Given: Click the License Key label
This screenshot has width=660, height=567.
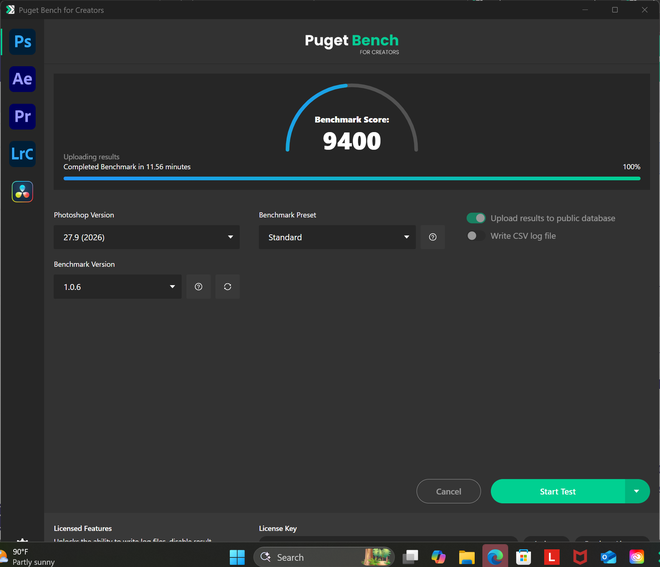Looking at the screenshot, I should [278, 528].
